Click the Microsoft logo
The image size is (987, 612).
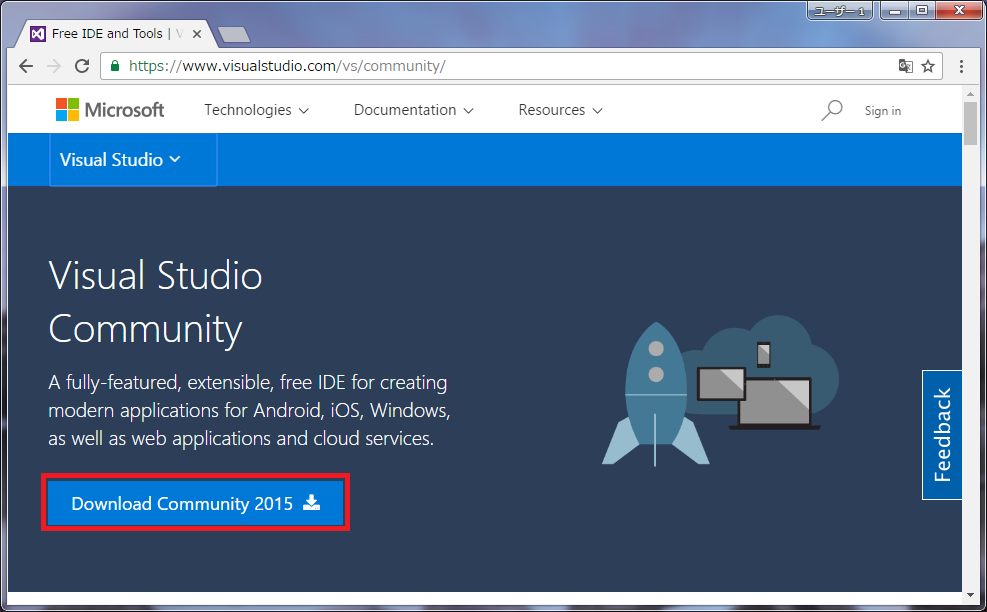[110, 110]
